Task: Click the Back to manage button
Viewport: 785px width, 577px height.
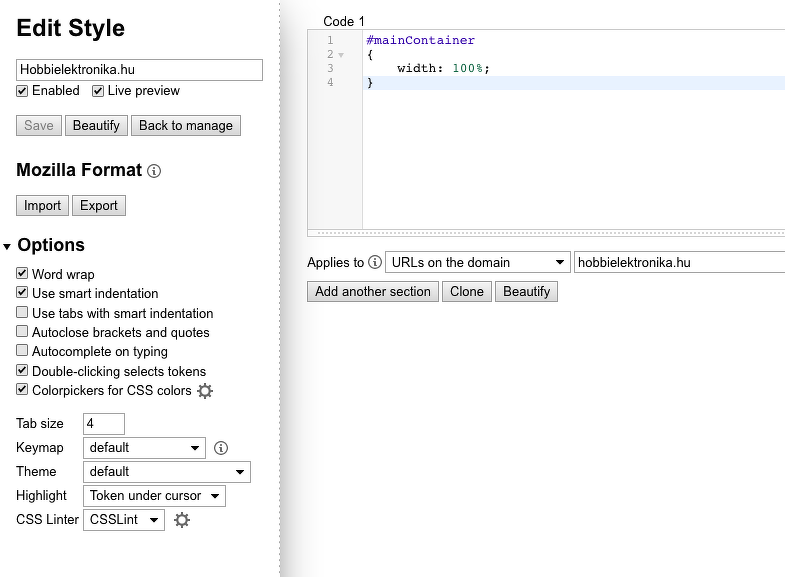Action: [x=185, y=126]
